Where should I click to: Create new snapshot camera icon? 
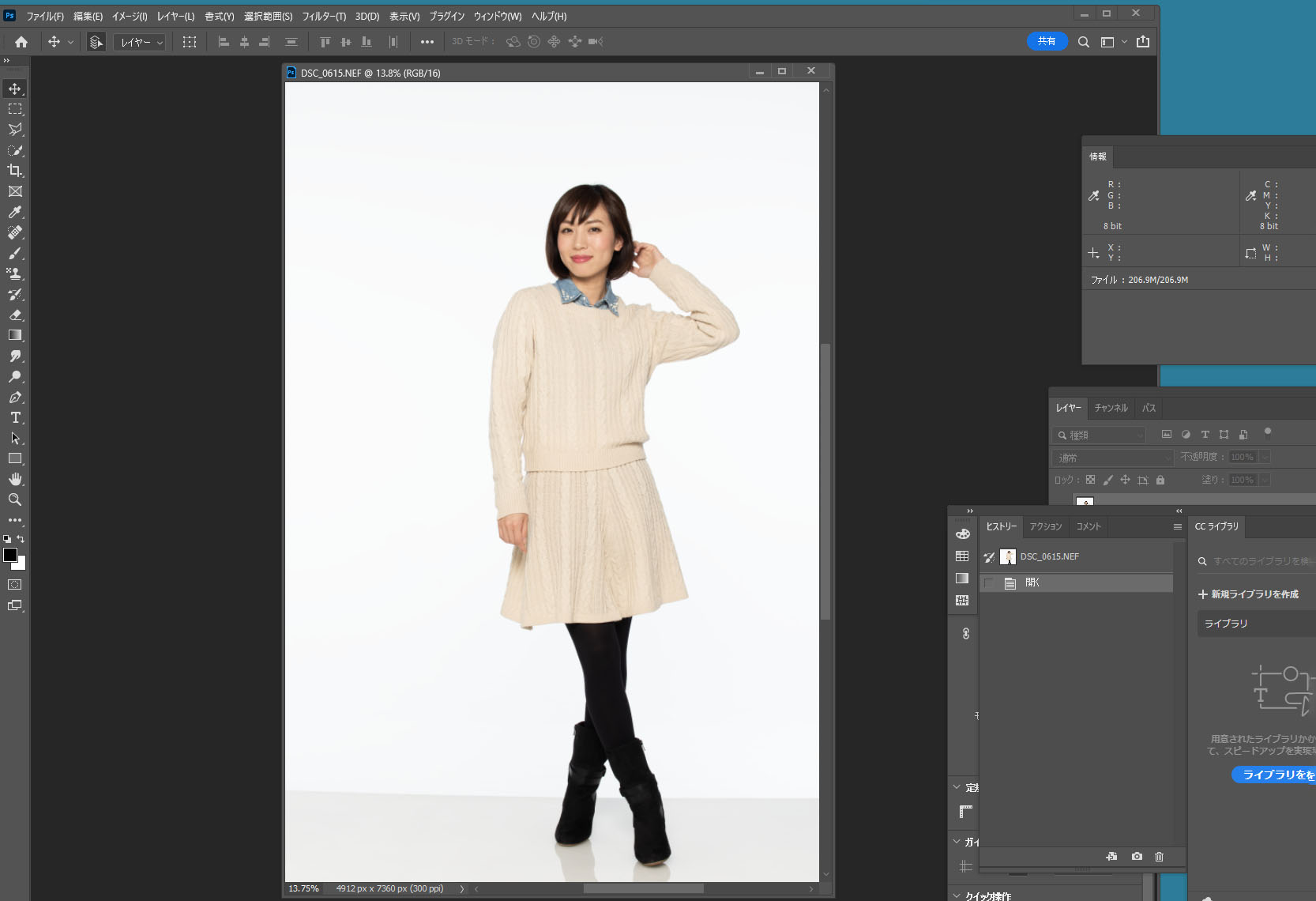(1137, 857)
